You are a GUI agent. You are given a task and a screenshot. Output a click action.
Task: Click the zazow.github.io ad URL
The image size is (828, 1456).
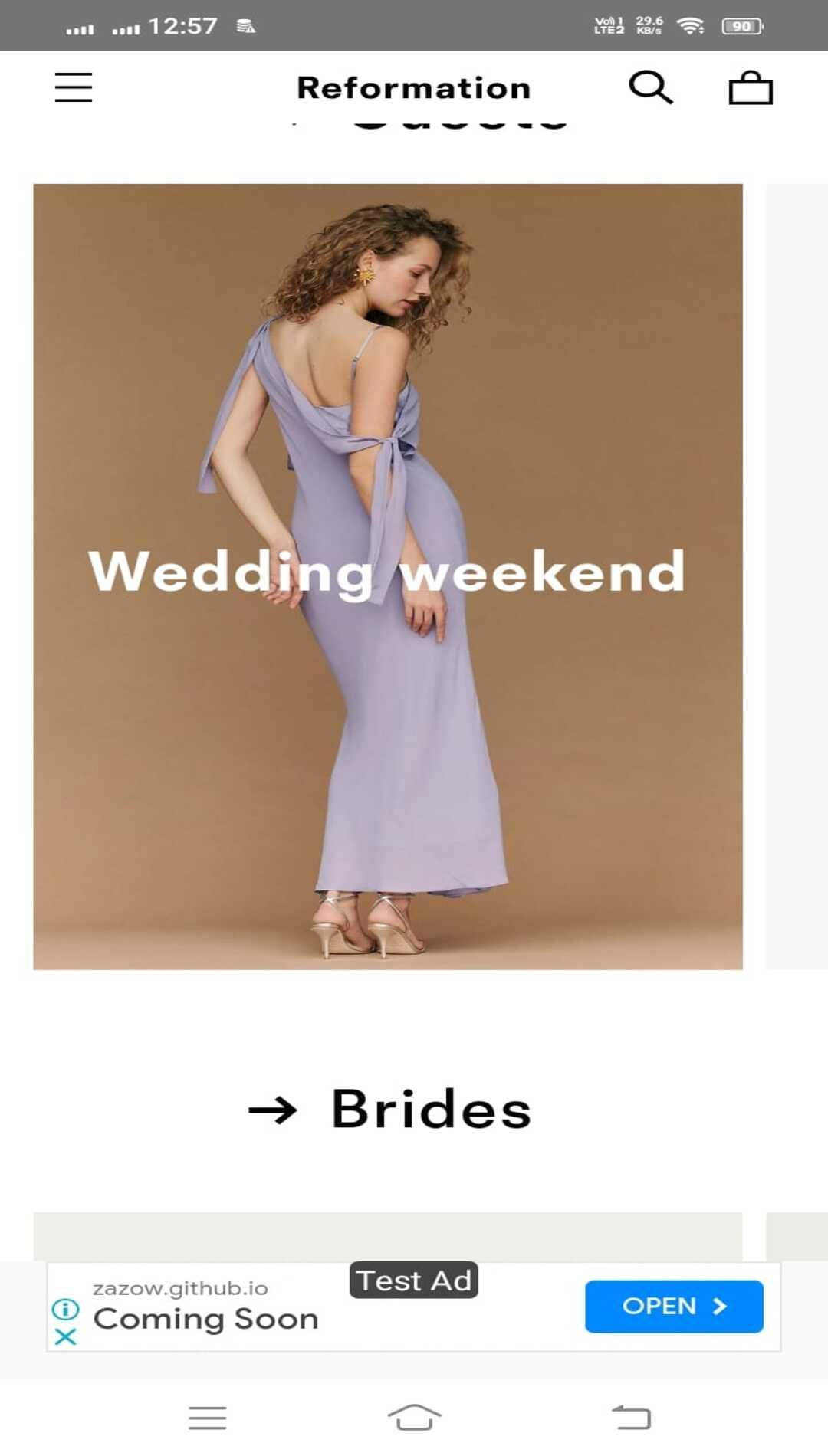pyautogui.click(x=180, y=1288)
